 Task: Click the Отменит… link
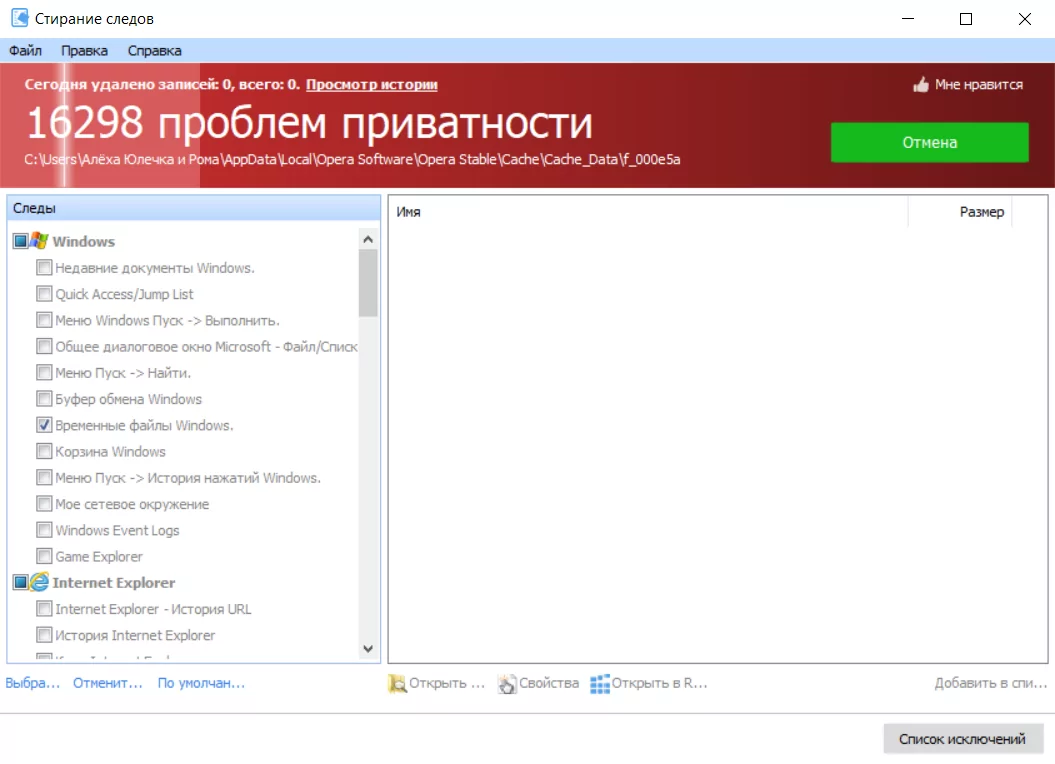tap(108, 683)
